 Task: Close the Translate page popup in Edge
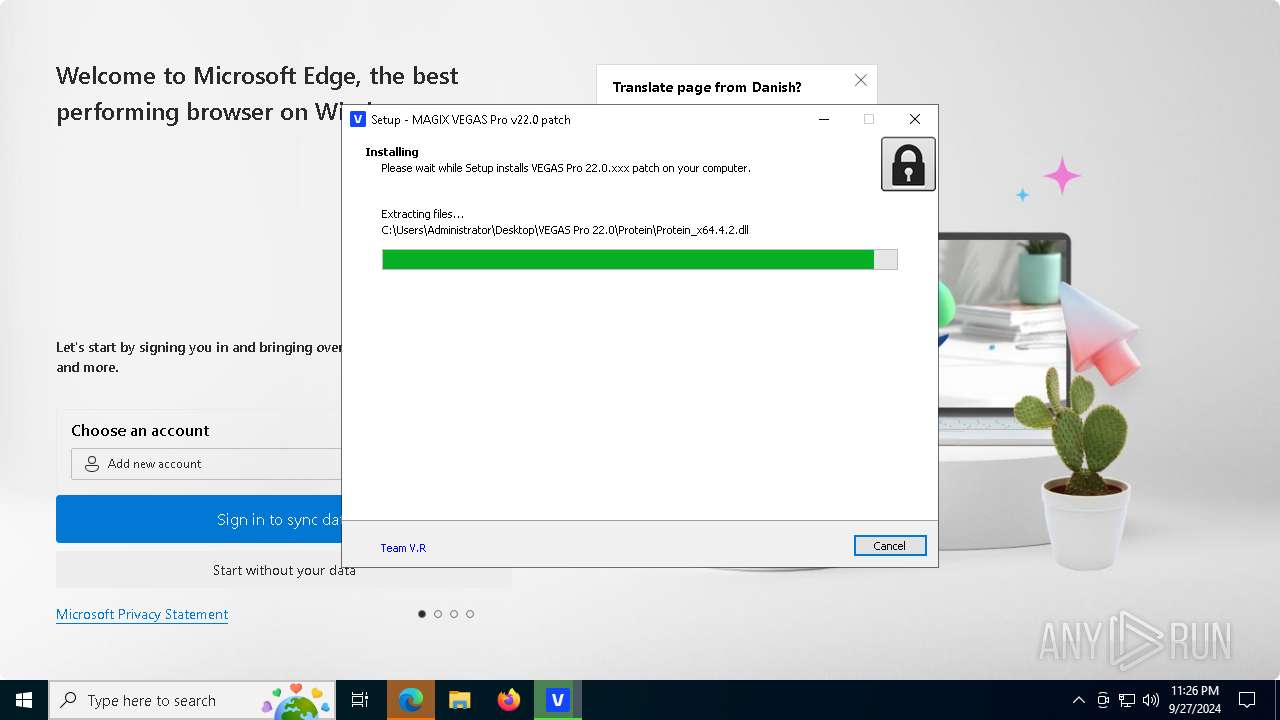point(861,80)
